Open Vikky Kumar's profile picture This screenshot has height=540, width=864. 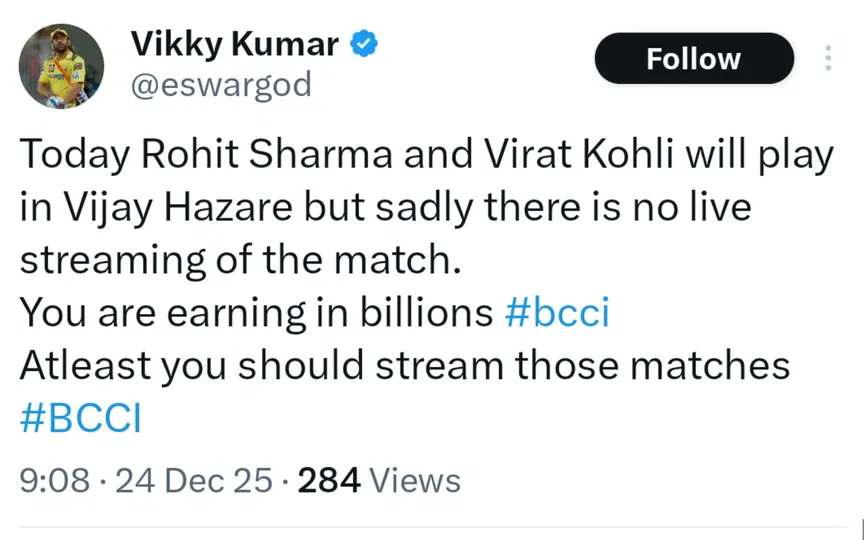(62, 66)
